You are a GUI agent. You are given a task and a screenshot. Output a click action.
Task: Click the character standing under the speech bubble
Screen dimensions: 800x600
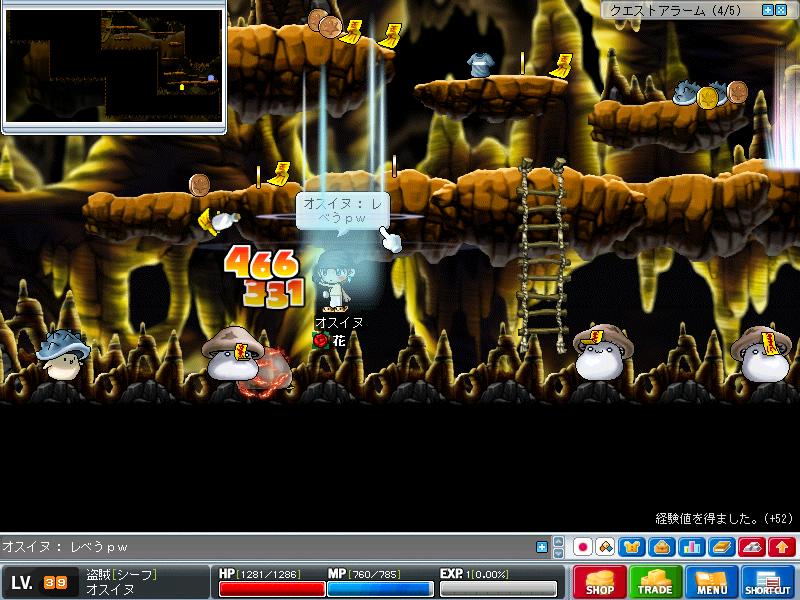(x=334, y=283)
